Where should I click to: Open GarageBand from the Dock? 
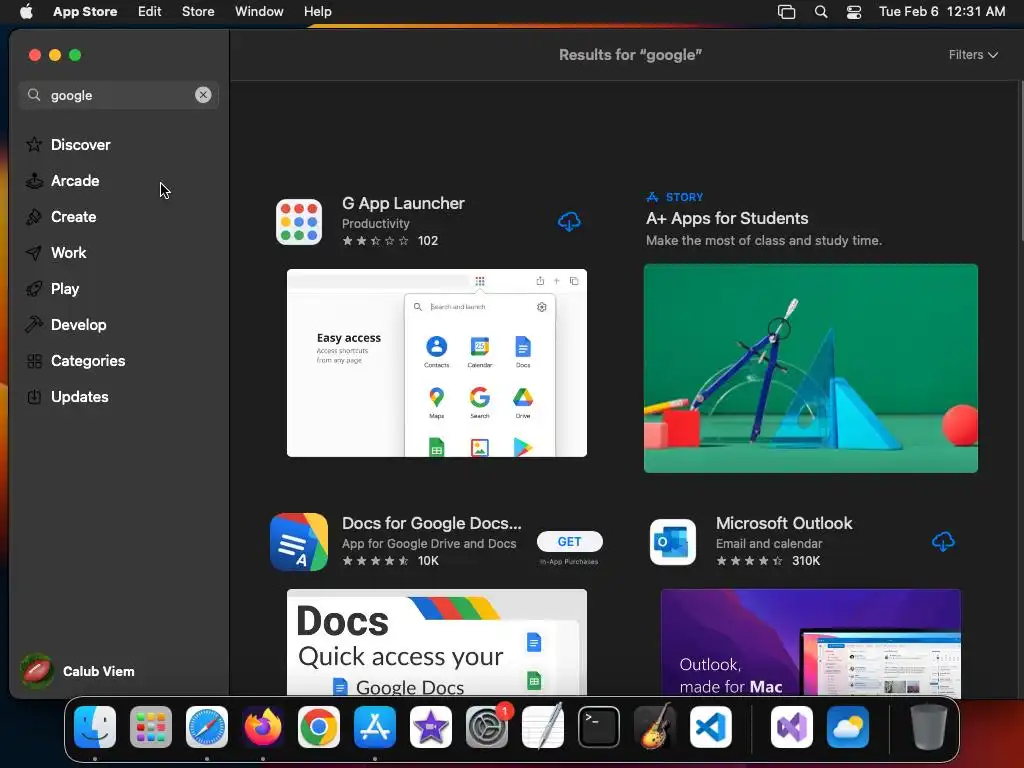click(x=655, y=727)
